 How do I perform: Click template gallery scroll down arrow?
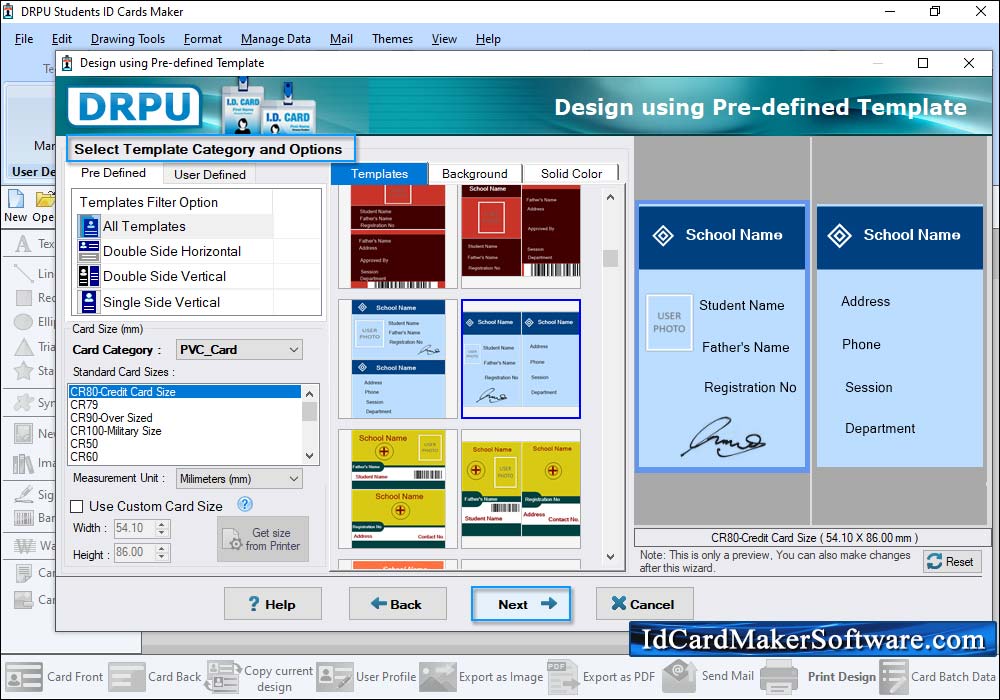point(610,557)
